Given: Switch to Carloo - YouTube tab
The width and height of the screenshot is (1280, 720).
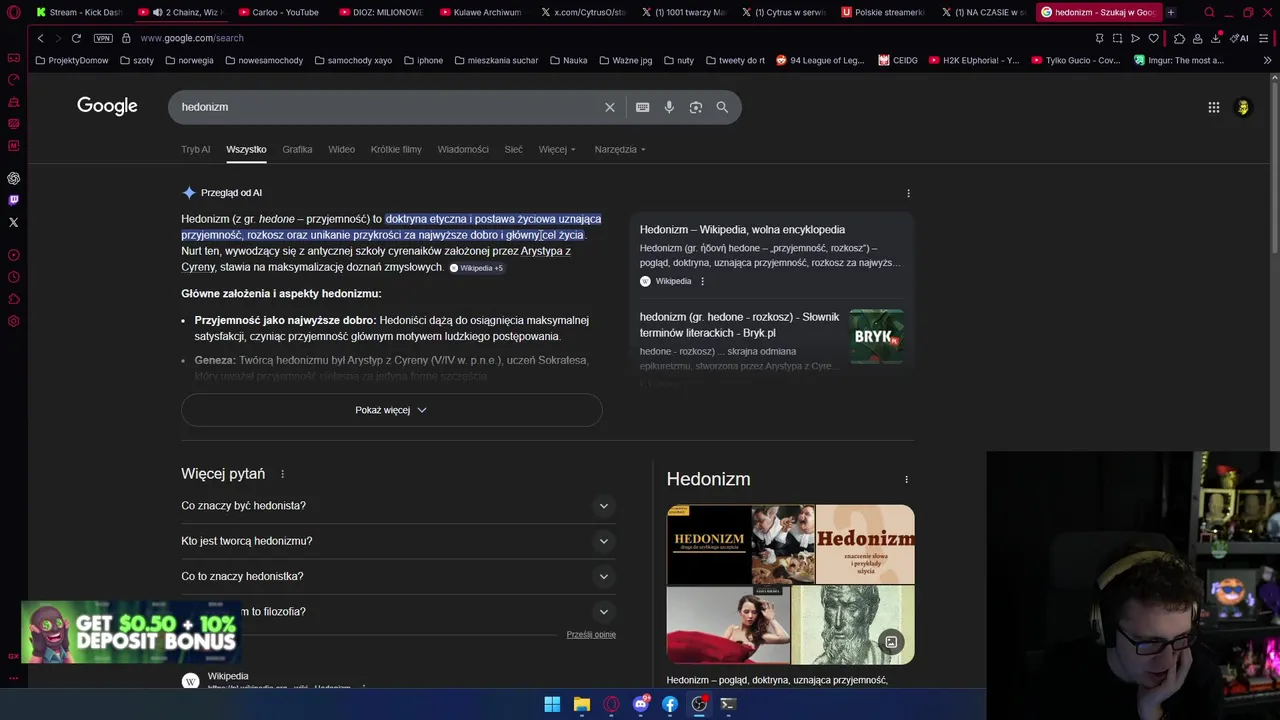Looking at the screenshot, I should pos(281,13).
